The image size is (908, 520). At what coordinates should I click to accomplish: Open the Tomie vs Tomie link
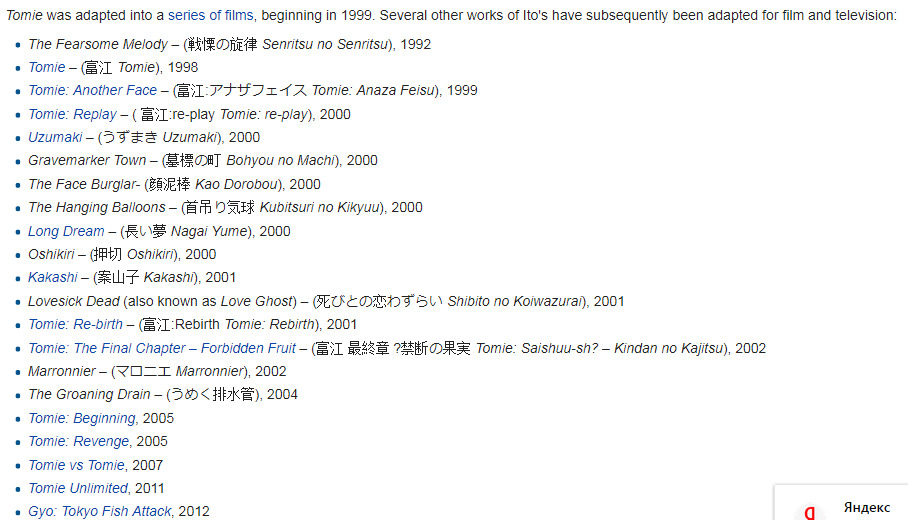(x=76, y=465)
